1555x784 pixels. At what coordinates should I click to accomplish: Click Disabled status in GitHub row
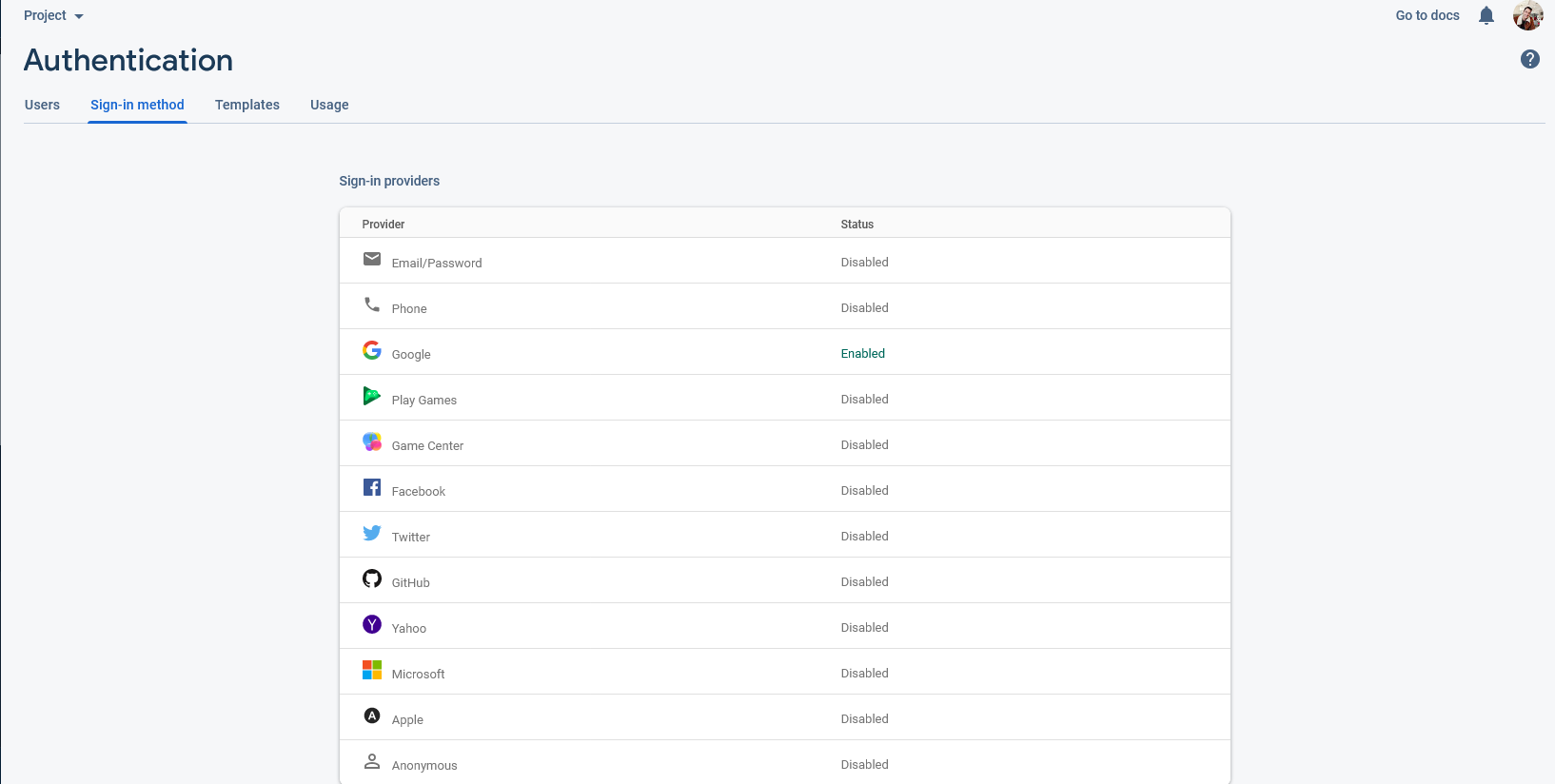[865, 581]
